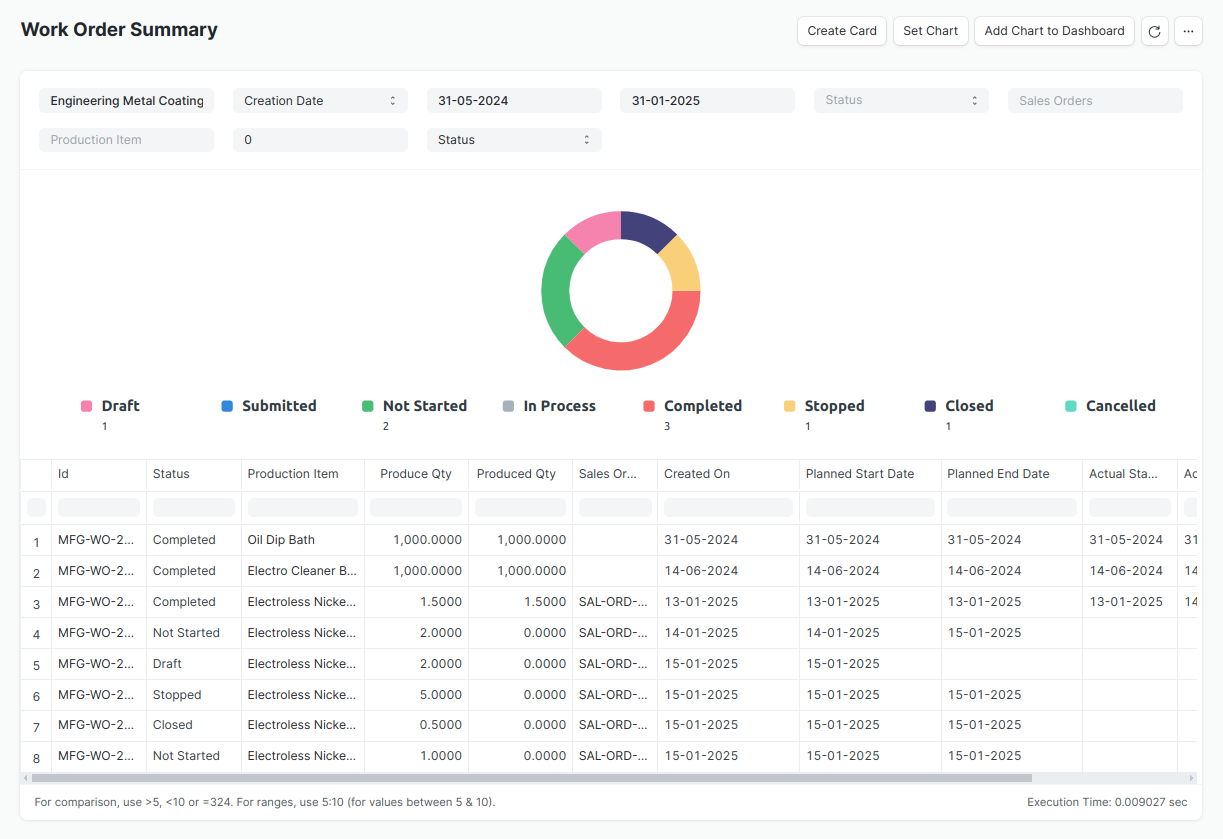Click the Draft status cell in row 5
The height and width of the screenshot is (839, 1223).
click(x=194, y=664)
